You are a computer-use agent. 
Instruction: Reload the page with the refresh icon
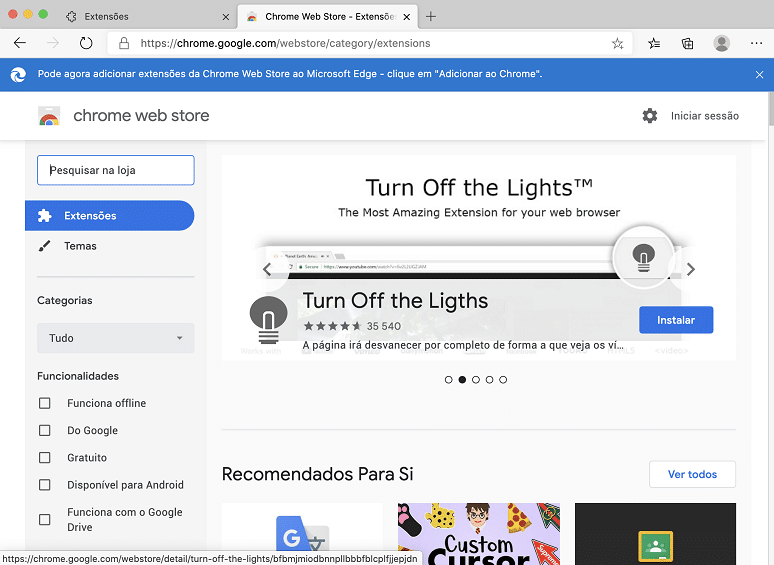coord(86,43)
